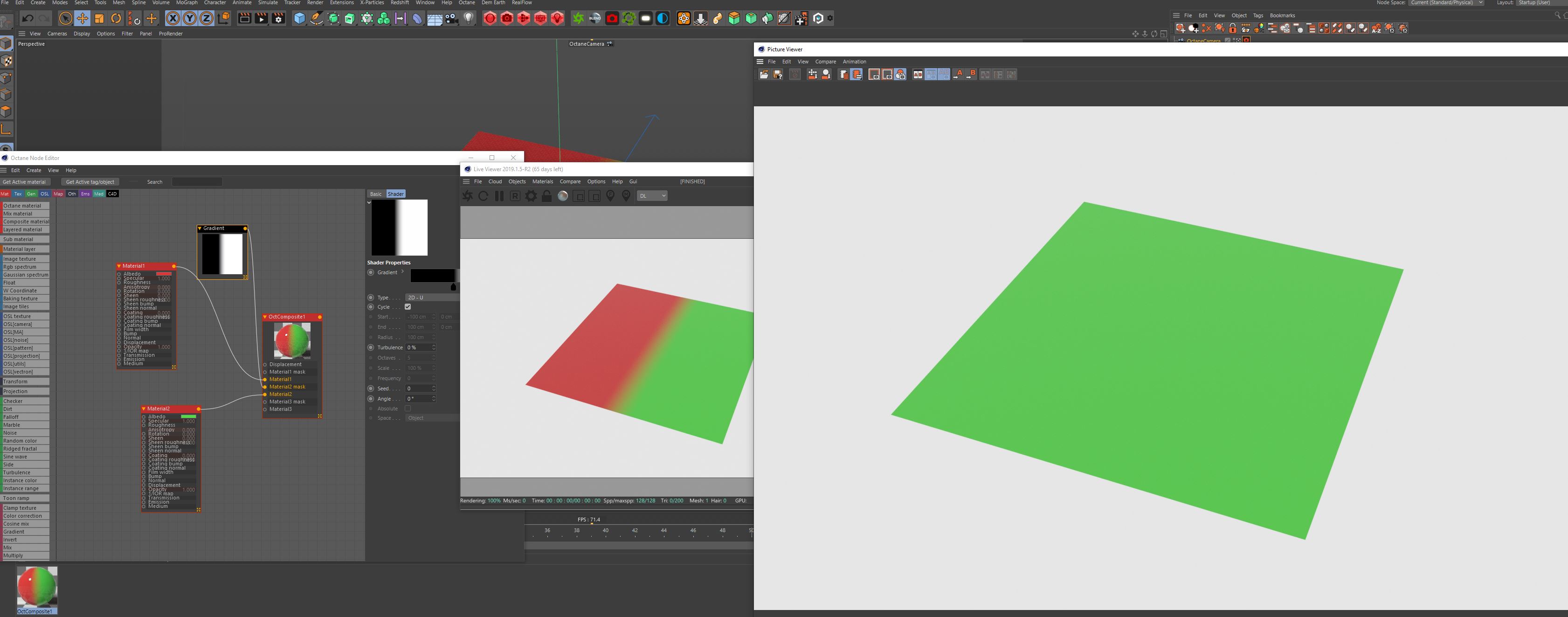The height and width of the screenshot is (617, 1568).
Task: Click the lock resolution icon in Live Viewer
Action: pyautogui.click(x=546, y=195)
